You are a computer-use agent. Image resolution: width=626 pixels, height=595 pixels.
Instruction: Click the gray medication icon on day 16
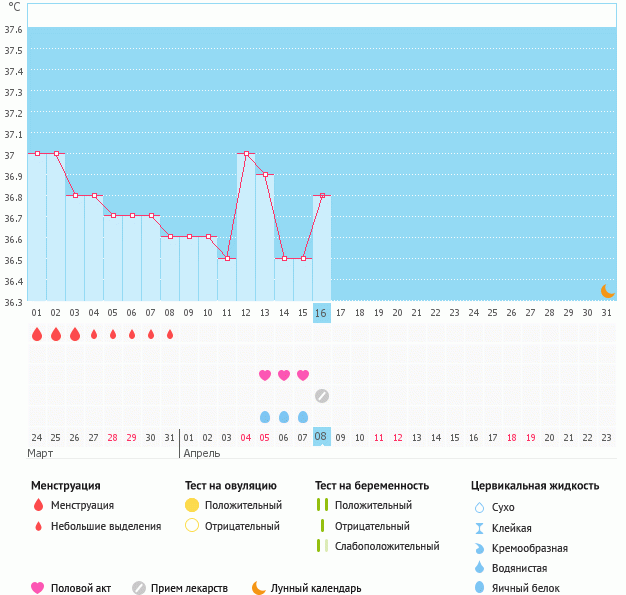pos(321,395)
